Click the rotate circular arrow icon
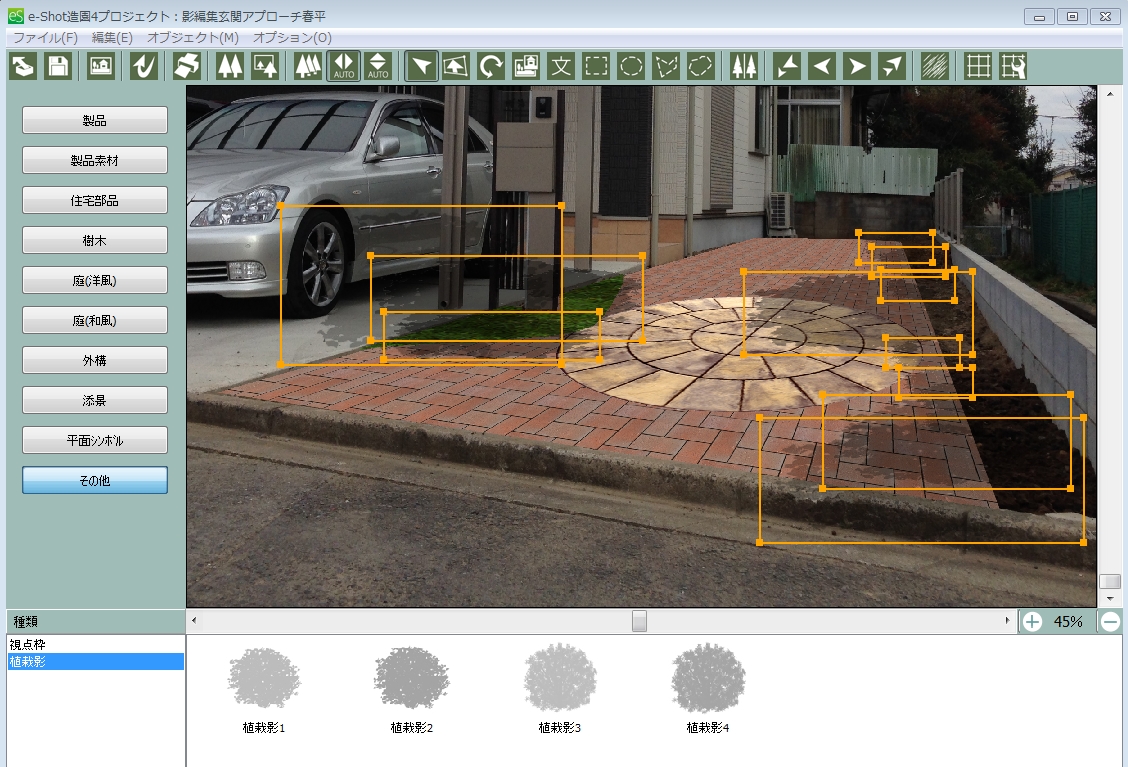The image size is (1128, 767). (491, 66)
